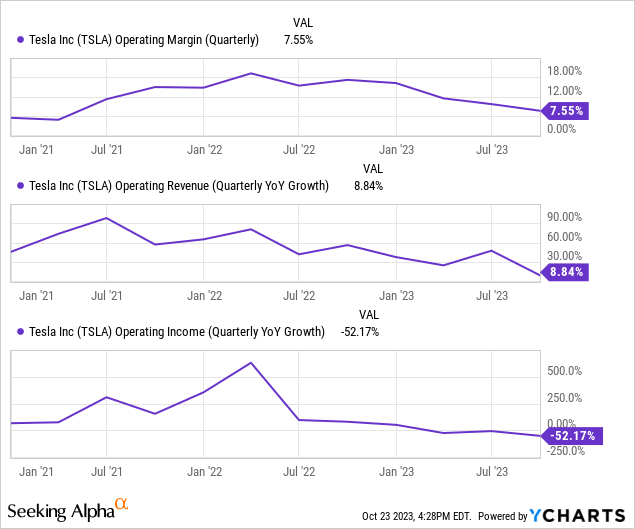Click the peak of the Operating Income line
The width and height of the screenshot is (635, 529).
click(x=250, y=362)
